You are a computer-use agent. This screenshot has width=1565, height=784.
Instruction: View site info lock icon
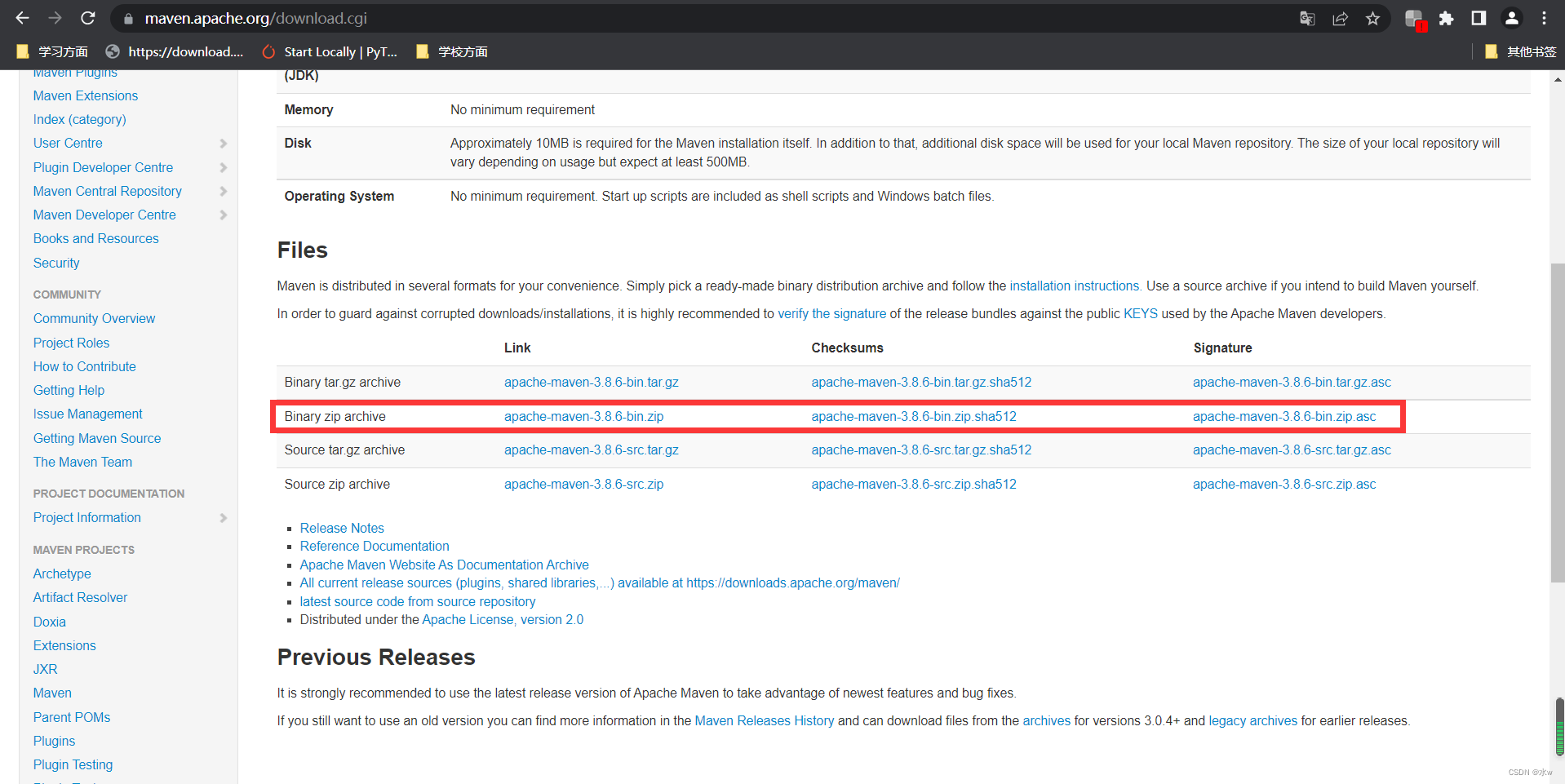coord(128,18)
